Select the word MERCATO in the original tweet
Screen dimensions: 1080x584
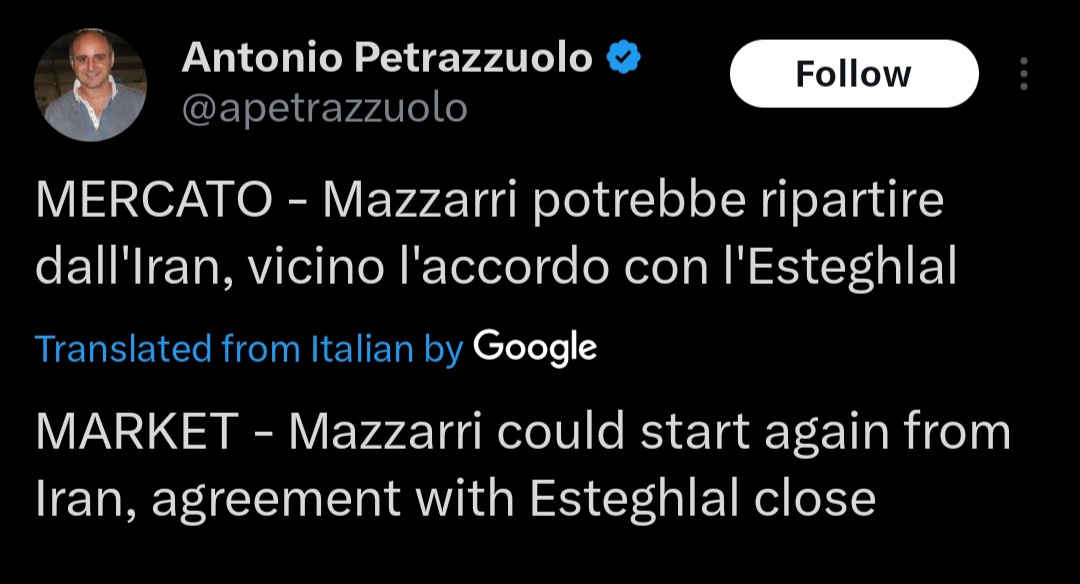(x=154, y=200)
